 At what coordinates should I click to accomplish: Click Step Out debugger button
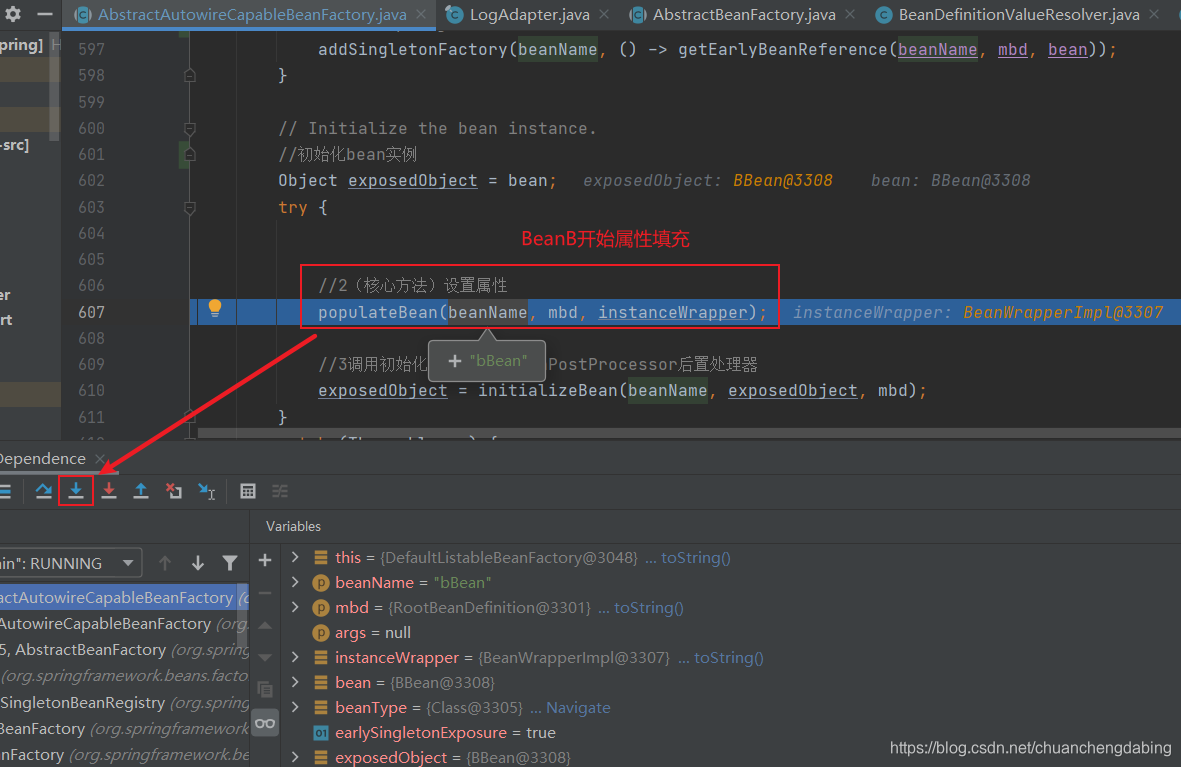click(141, 491)
